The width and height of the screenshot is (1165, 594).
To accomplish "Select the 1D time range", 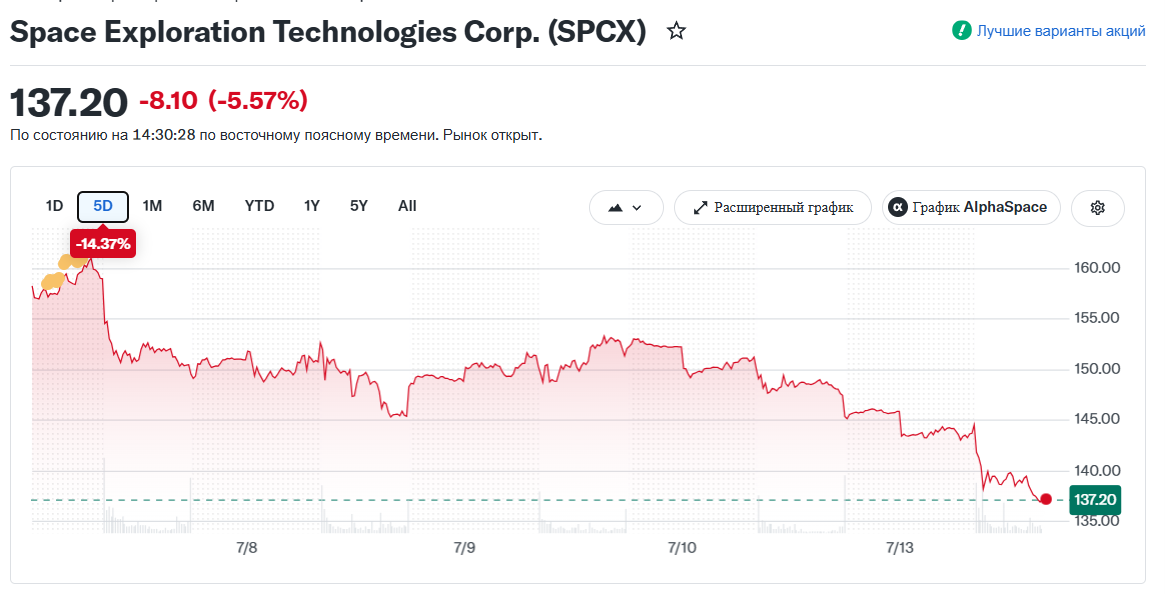I will (54, 206).
